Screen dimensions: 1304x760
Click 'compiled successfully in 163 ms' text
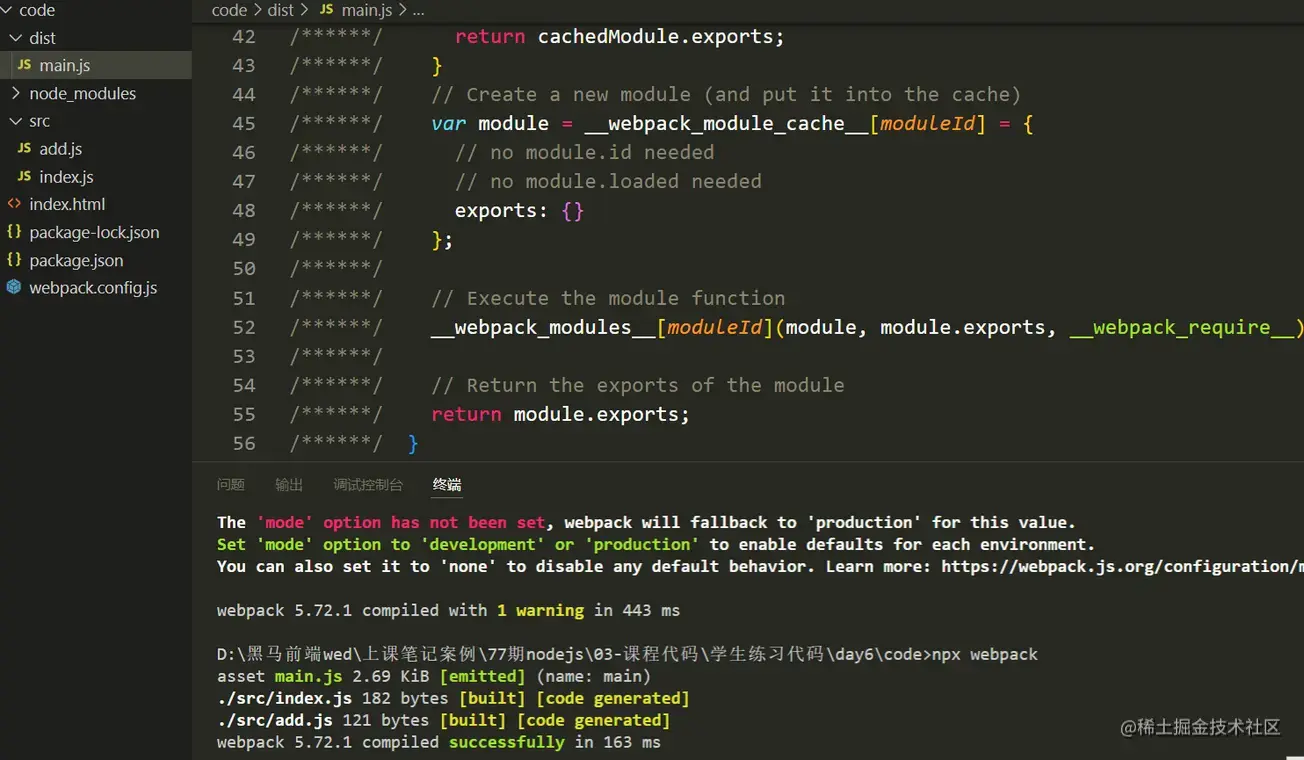tap(511, 742)
